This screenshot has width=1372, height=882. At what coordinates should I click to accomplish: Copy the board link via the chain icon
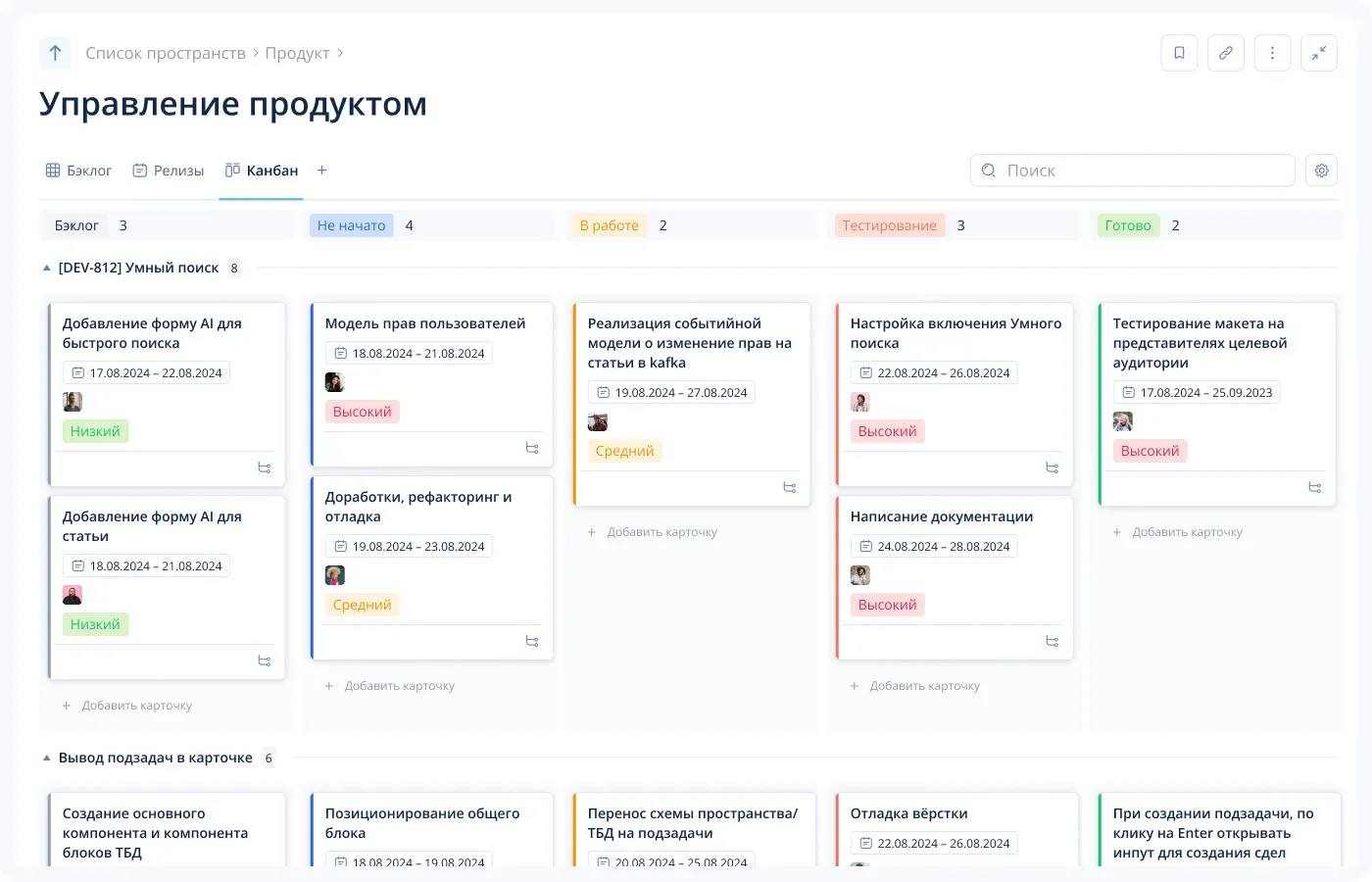click(1226, 53)
